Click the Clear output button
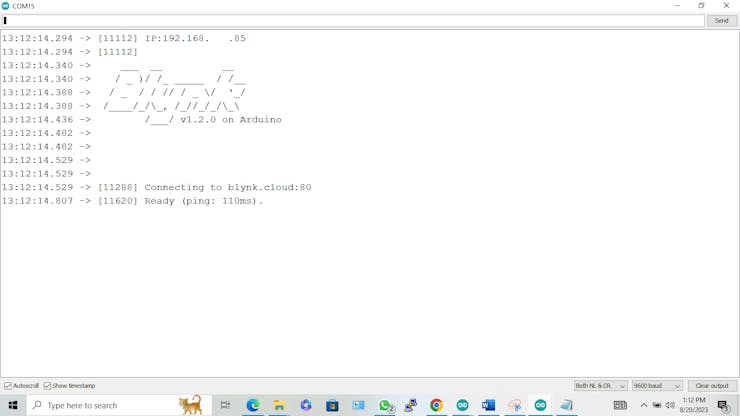Image resolution: width=740 pixels, height=416 pixels. click(x=712, y=386)
